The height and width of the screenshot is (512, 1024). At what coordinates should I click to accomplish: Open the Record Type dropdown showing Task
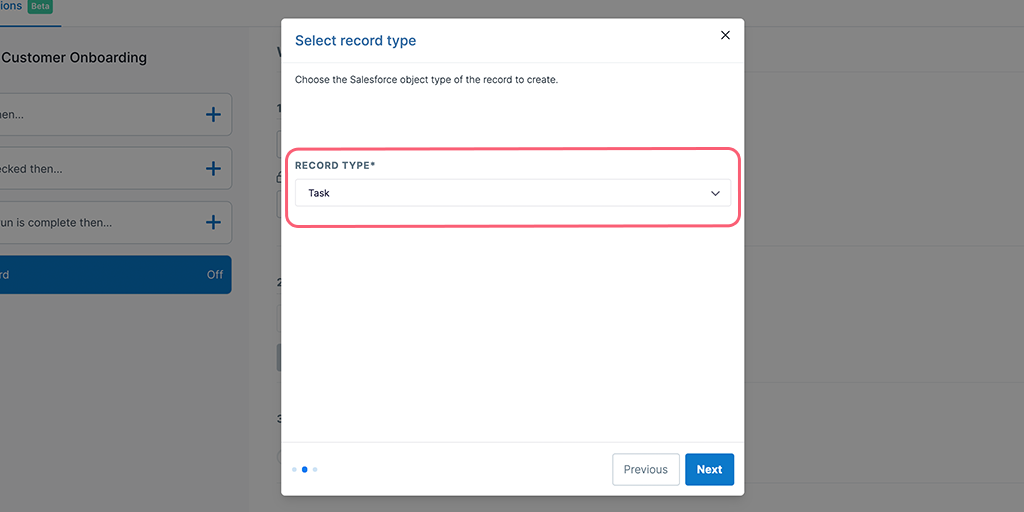[x=513, y=193]
